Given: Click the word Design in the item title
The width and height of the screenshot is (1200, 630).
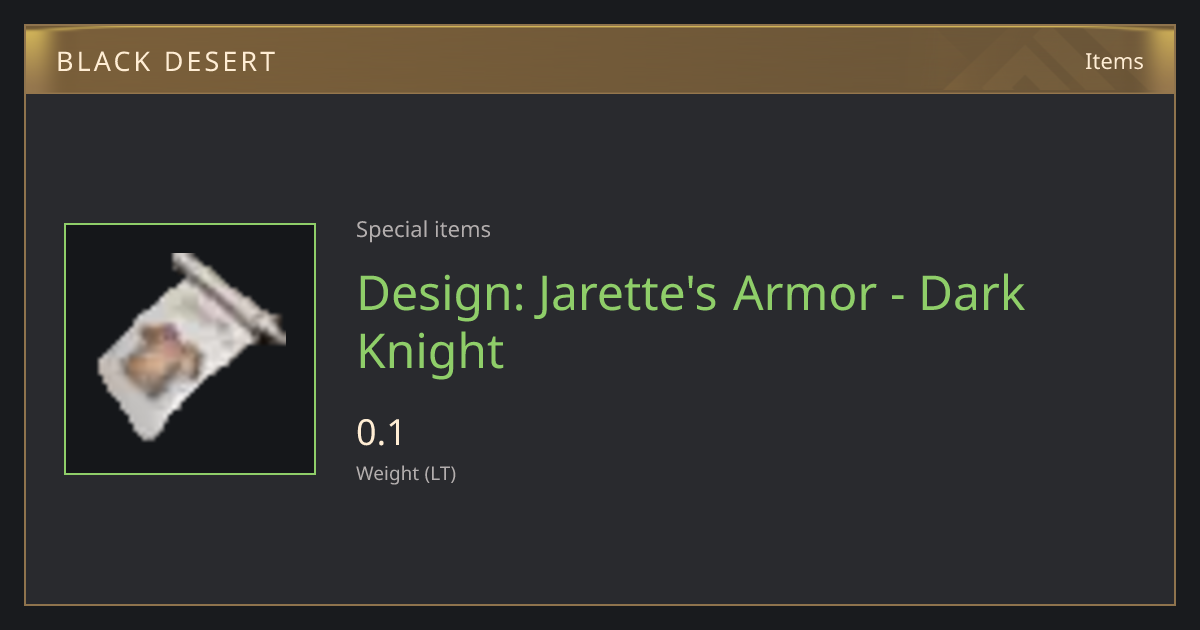Looking at the screenshot, I should [x=440, y=293].
